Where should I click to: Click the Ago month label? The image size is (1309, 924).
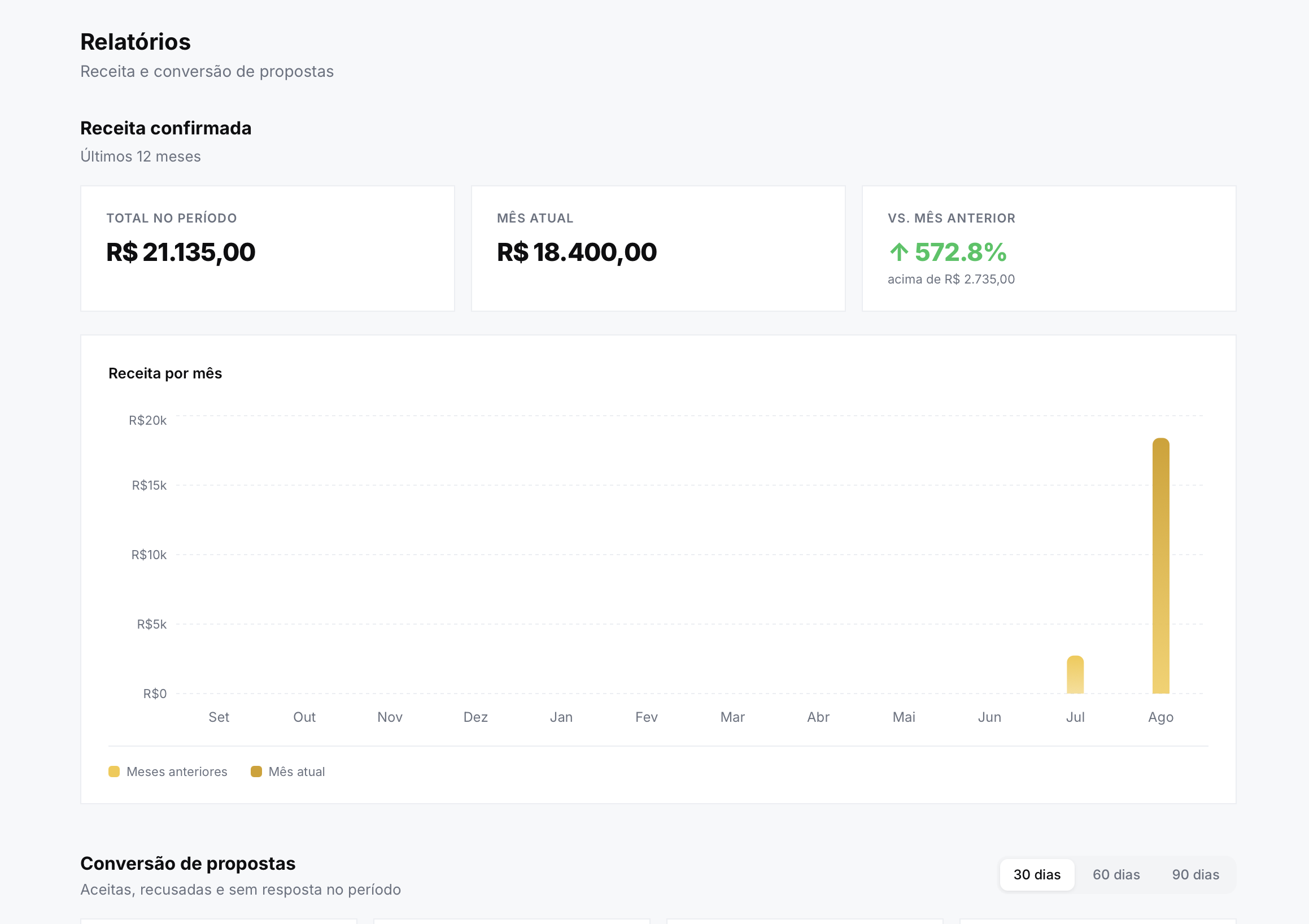pos(1161,717)
